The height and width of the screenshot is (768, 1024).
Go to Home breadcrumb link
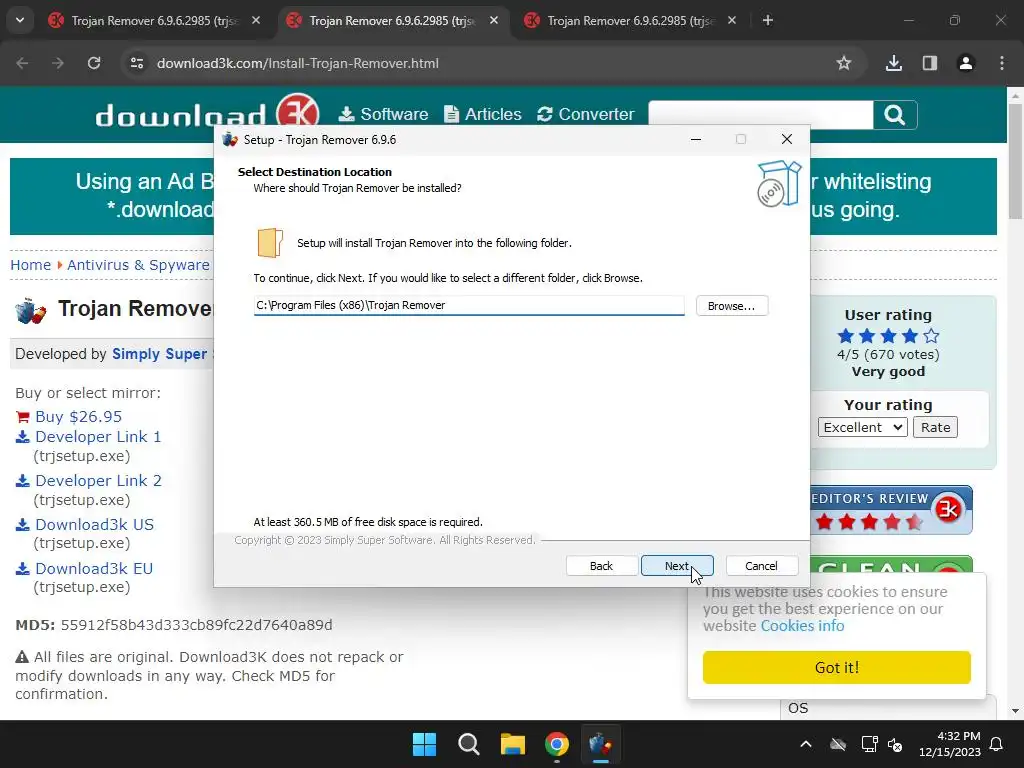(31, 265)
